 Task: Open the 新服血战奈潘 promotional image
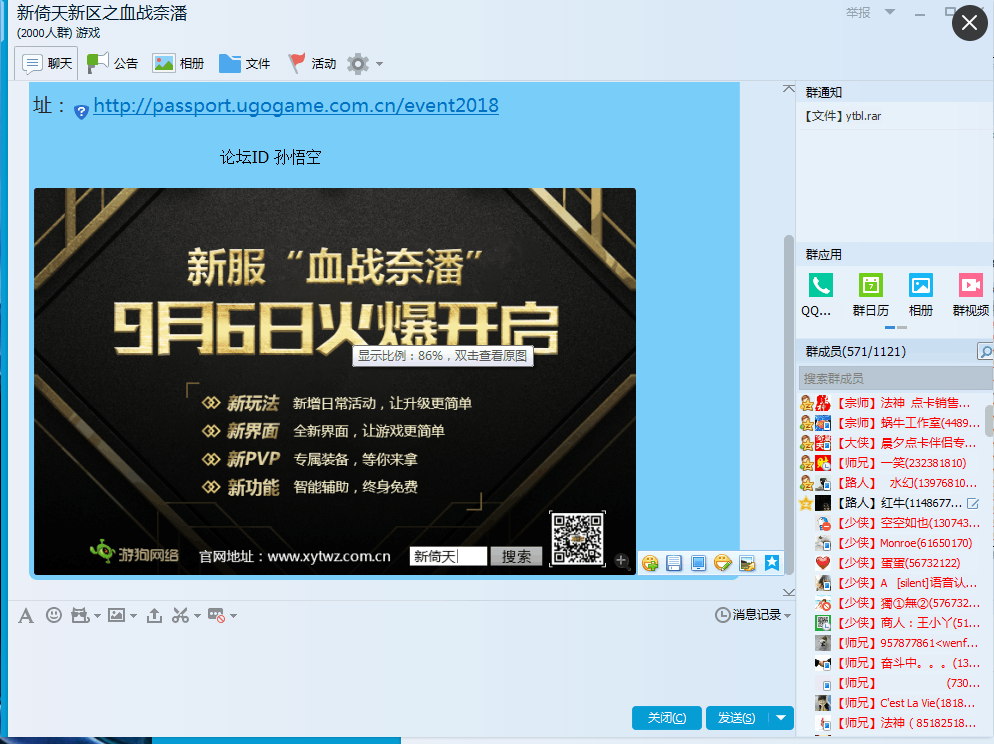(335, 382)
